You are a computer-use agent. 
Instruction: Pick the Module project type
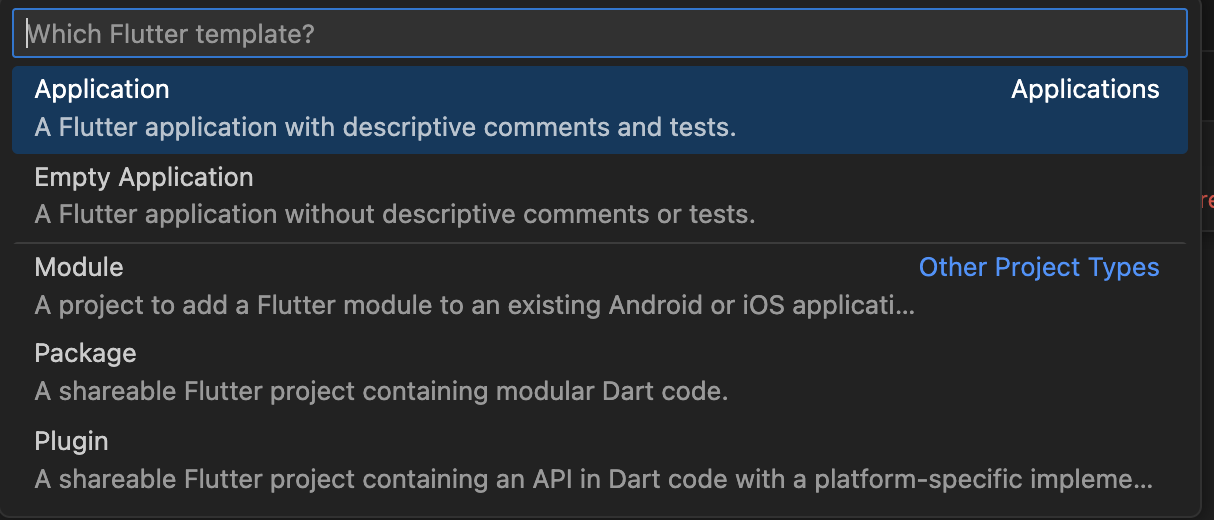coord(79,267)
